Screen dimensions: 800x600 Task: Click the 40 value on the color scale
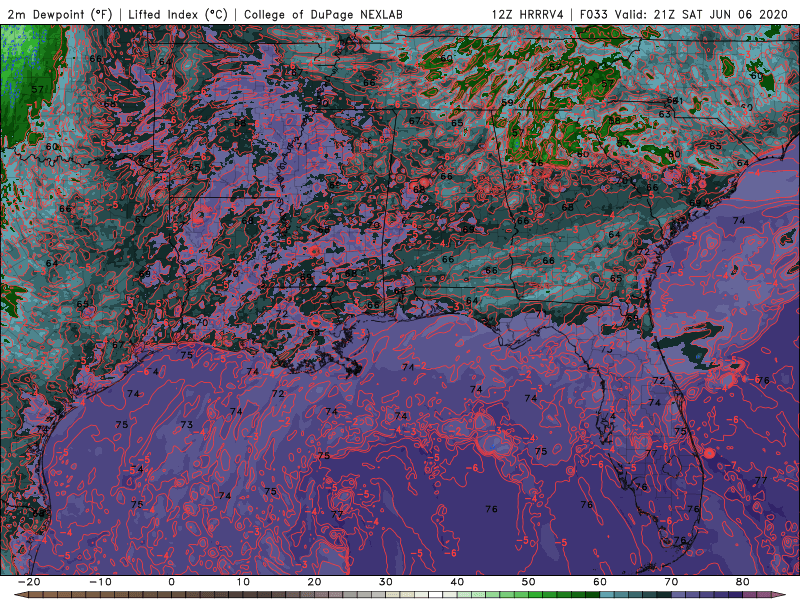[x=457, y=582]
